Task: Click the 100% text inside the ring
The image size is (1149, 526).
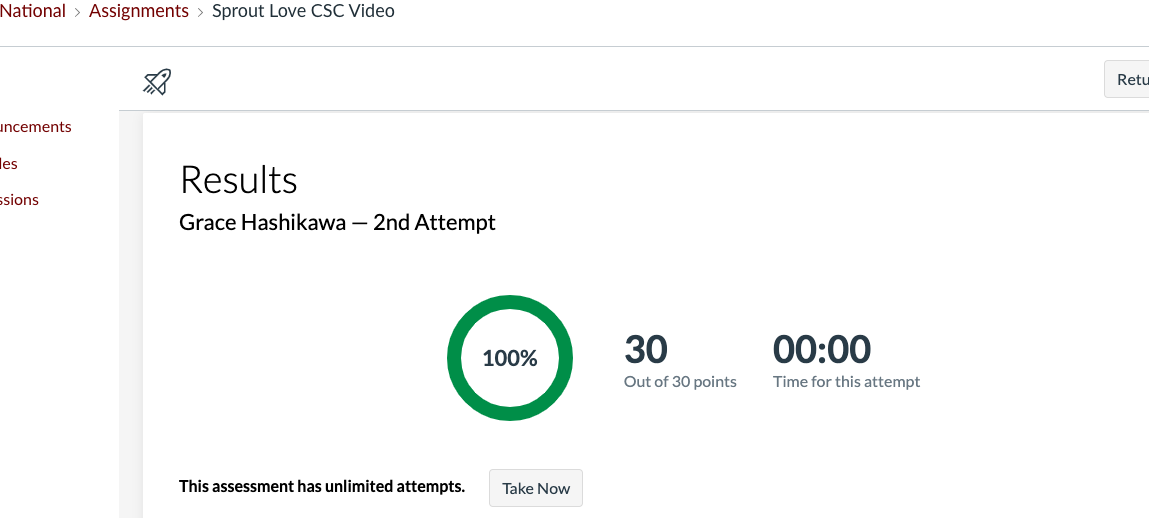Action: pyautogui.click(x=510, y=358)
